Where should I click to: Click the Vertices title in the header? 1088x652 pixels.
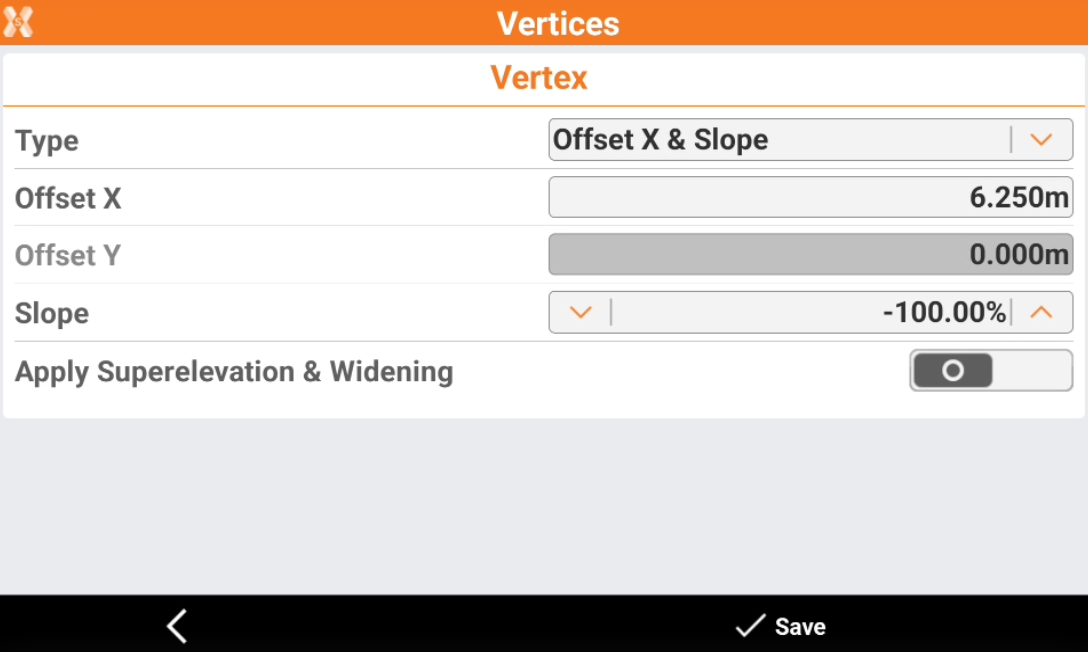pyautogui.click(x=558, y=23)
